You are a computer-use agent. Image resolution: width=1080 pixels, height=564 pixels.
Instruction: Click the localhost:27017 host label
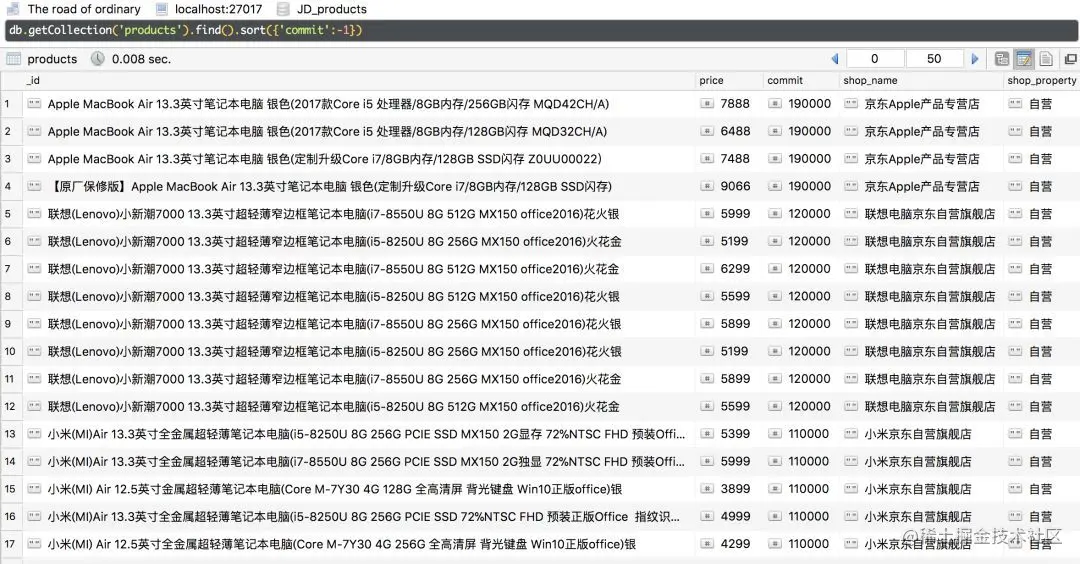point(218,9)
